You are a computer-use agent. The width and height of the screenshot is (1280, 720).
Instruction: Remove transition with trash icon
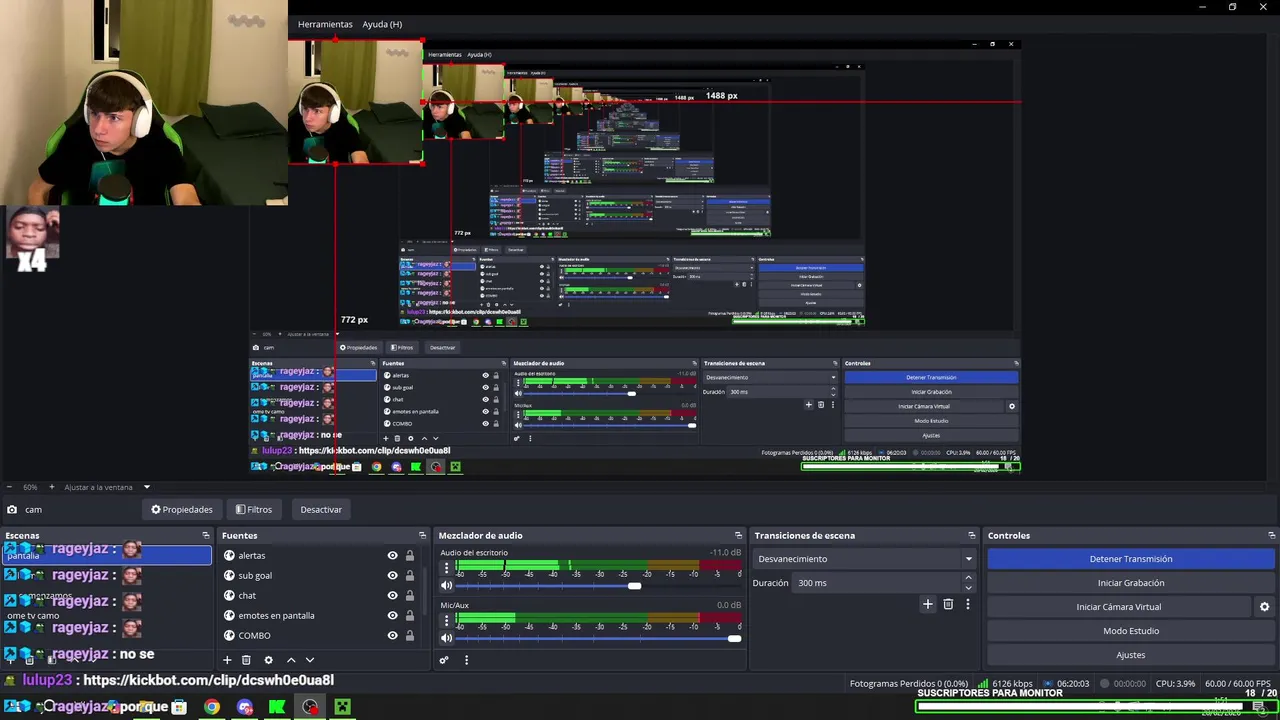click(x=948, y=604)
